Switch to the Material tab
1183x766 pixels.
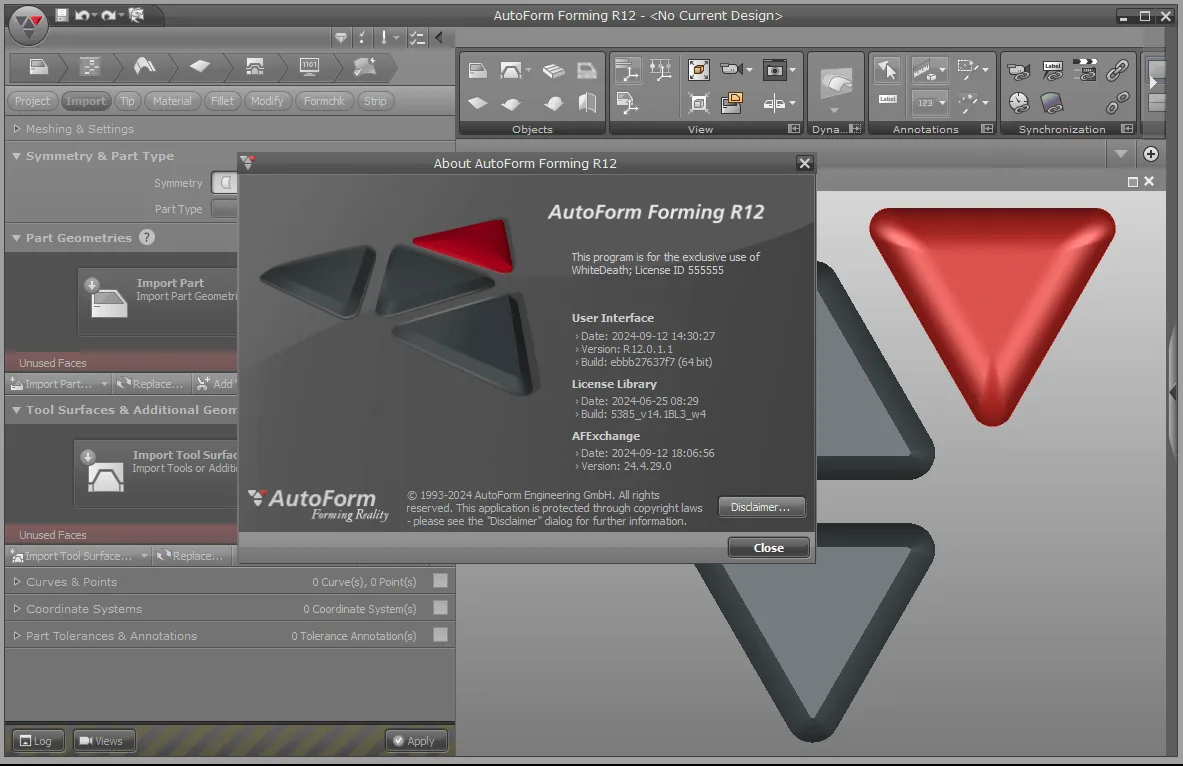[x=172, y=101]
